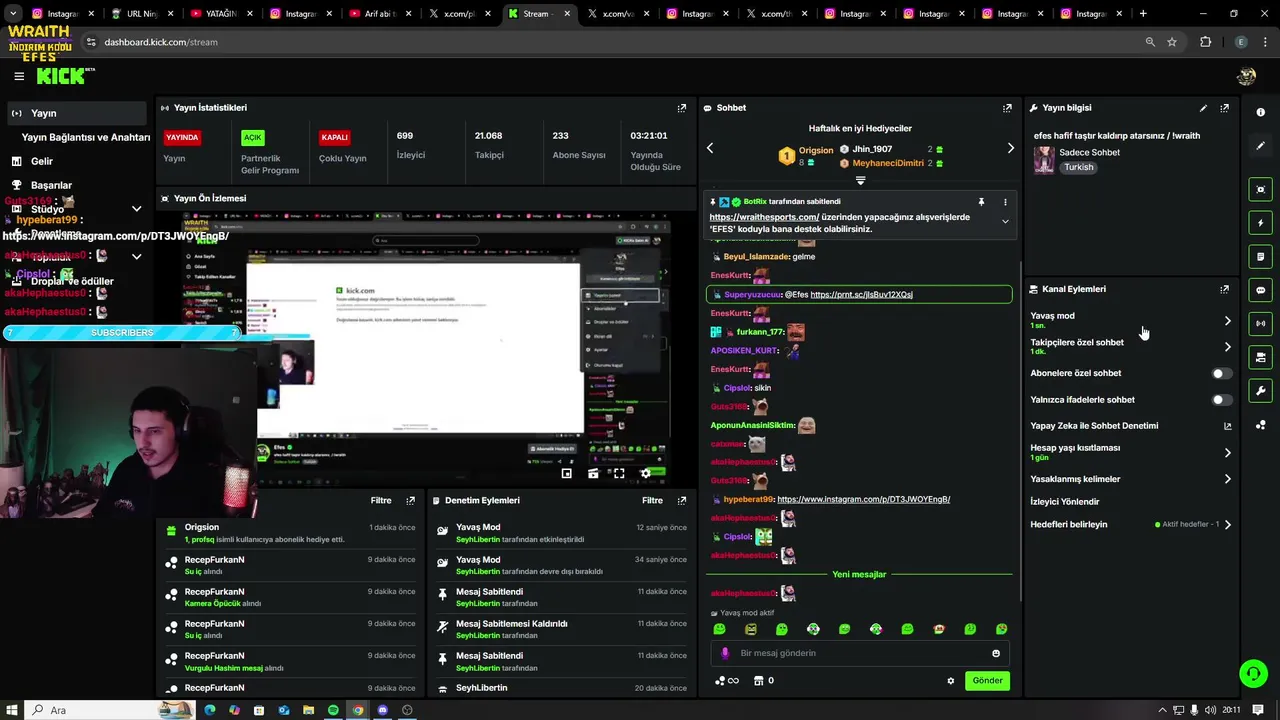Click the pencil icon in right sidebar
This screenshot has height=720, width=1280.
coord(1260,146)
